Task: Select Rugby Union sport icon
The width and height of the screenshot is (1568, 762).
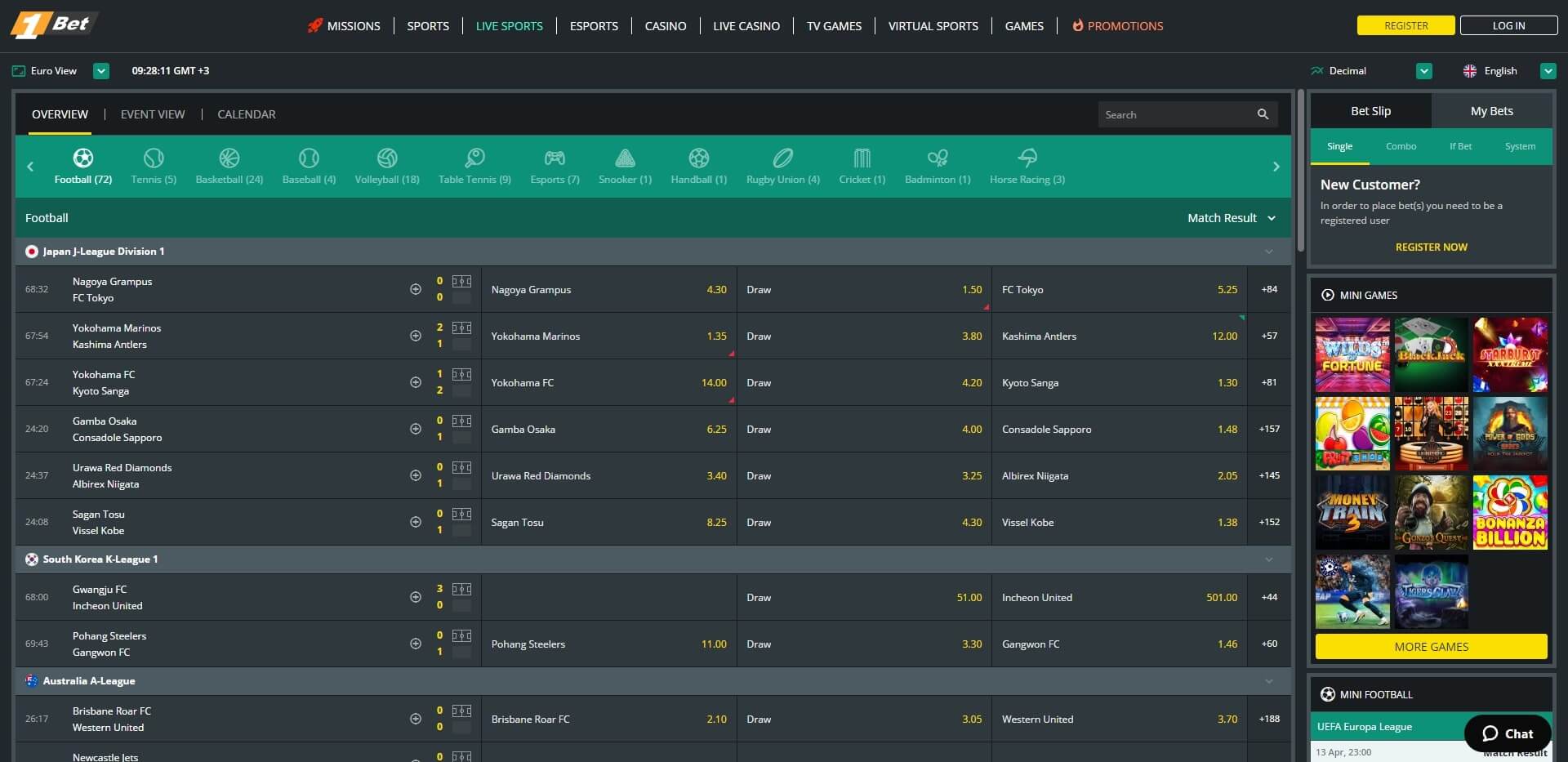Action: 782,158
